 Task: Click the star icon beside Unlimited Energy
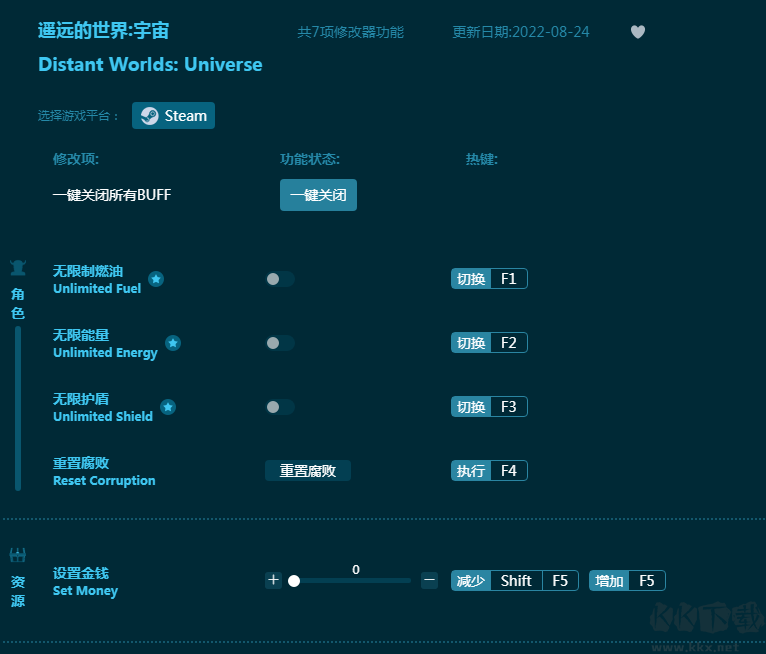(172, 343)
